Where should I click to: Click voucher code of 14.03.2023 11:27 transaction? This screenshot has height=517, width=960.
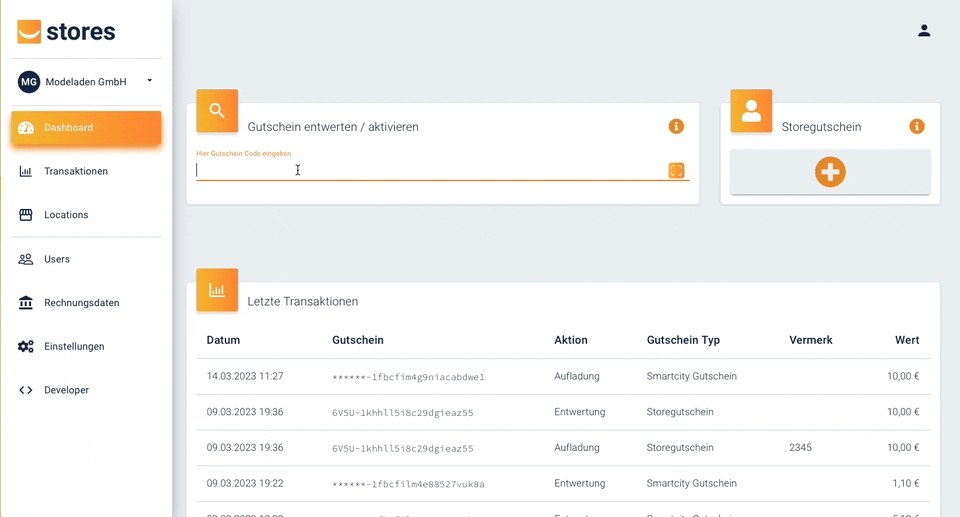click(x=408, y=377)
